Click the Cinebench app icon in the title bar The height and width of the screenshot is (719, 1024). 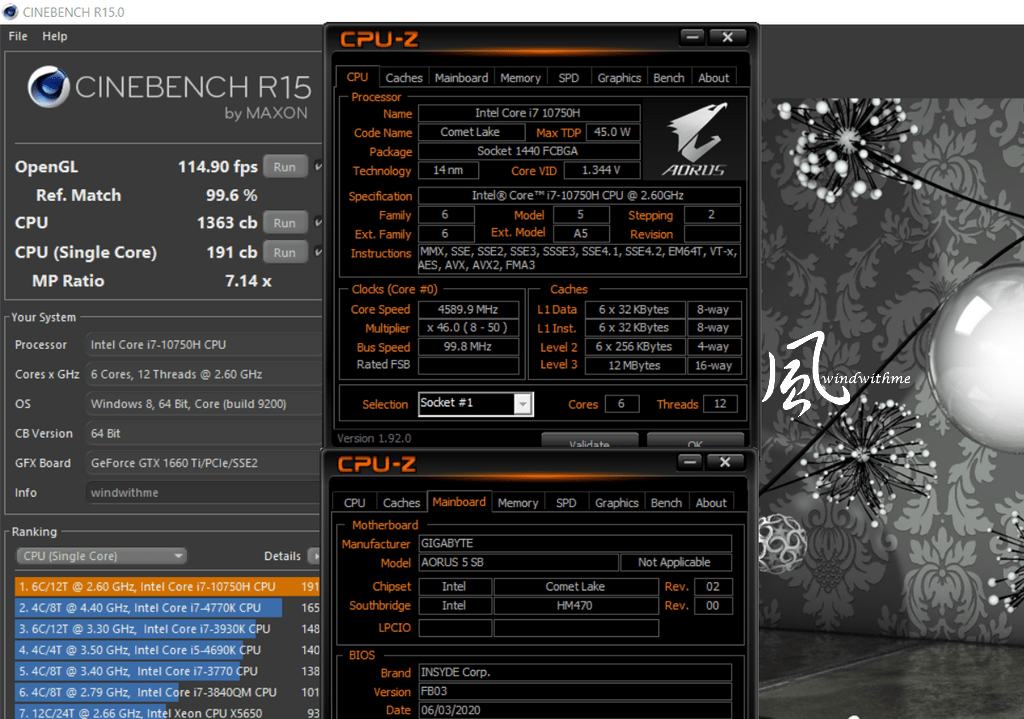click(x=10, y=12)
